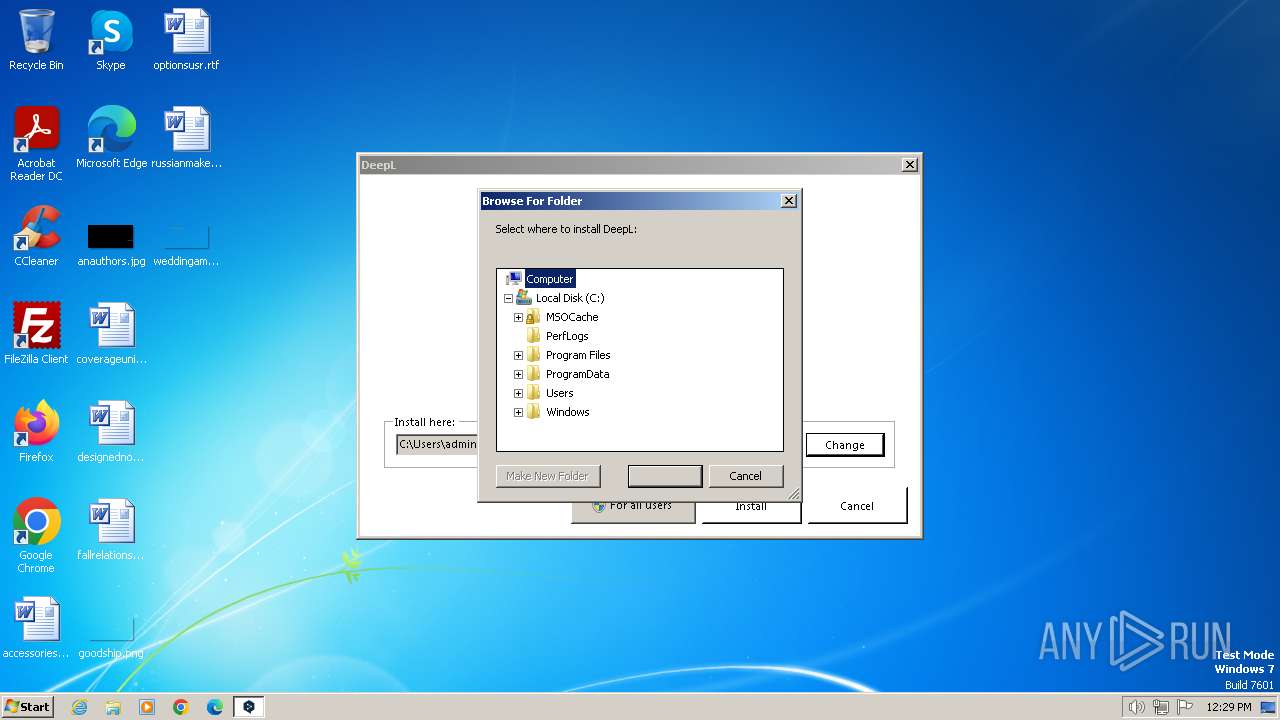Open Chrome from the taskbar

coord(181,707)
